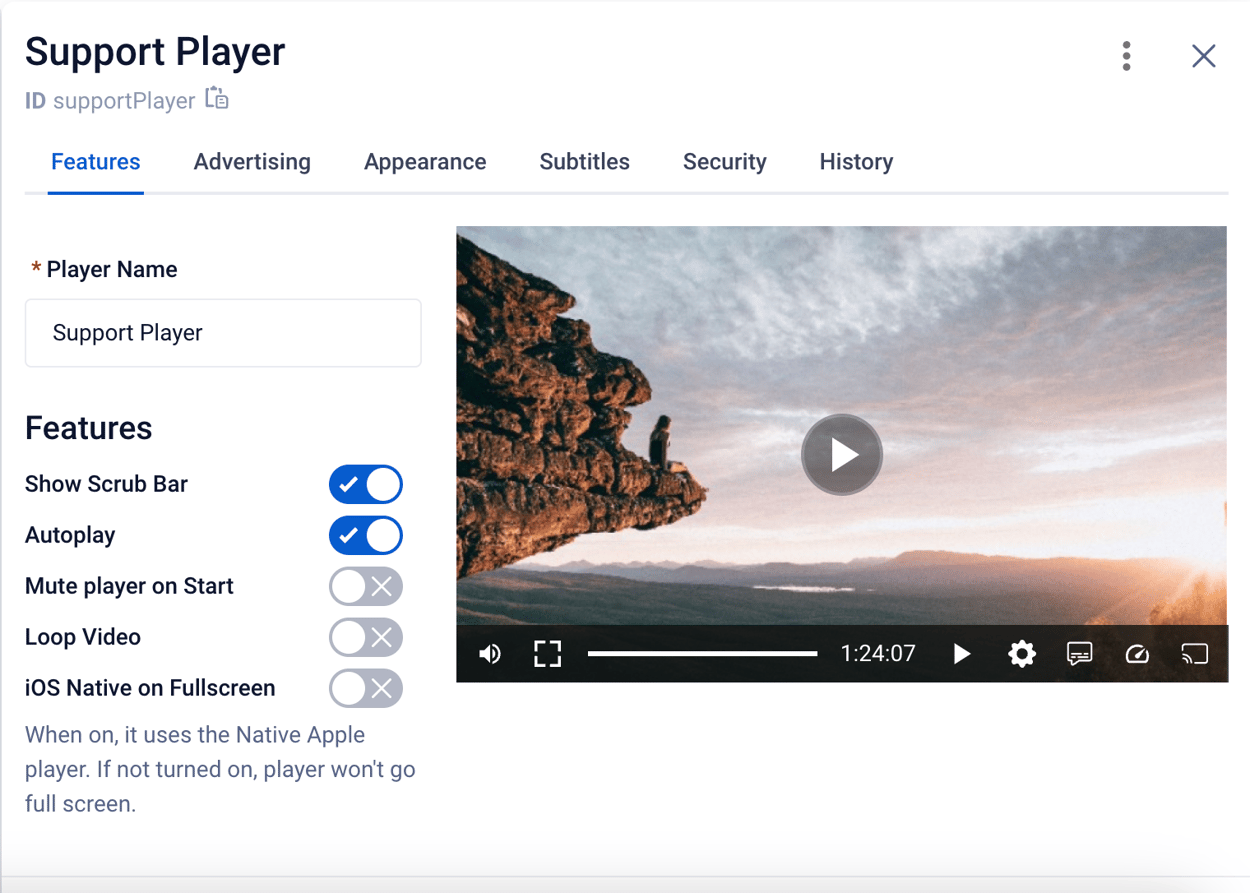
Task: Disable Autoplay
Action: pos(366,535)
